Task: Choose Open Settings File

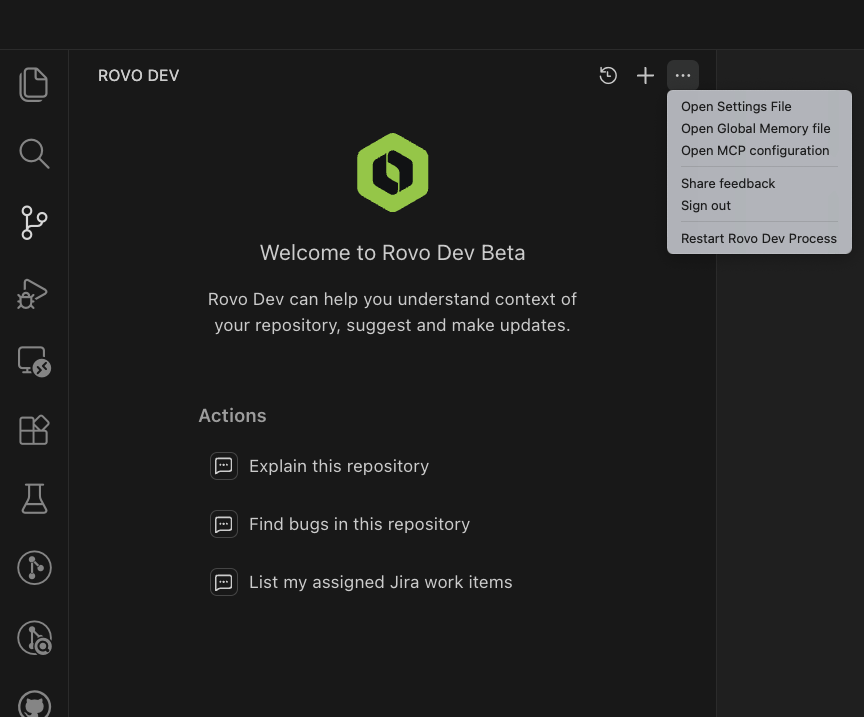Action: [x=759, y=106]
